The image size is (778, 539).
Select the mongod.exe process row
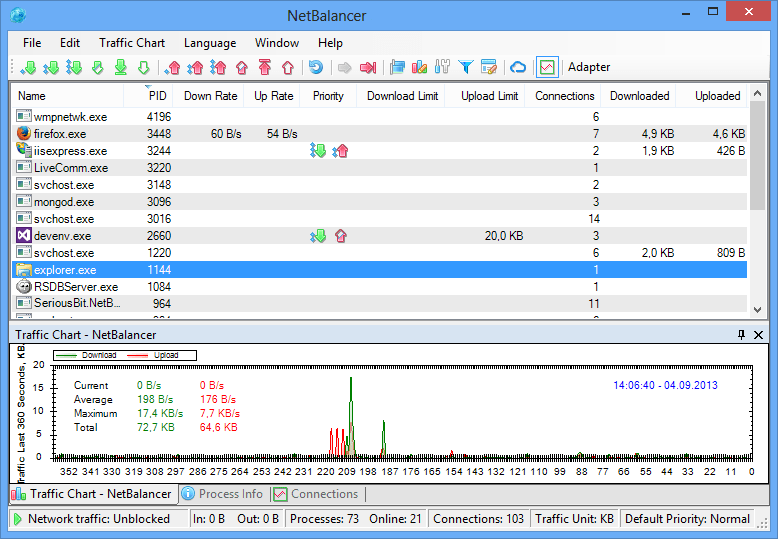(x=380, y=202)
